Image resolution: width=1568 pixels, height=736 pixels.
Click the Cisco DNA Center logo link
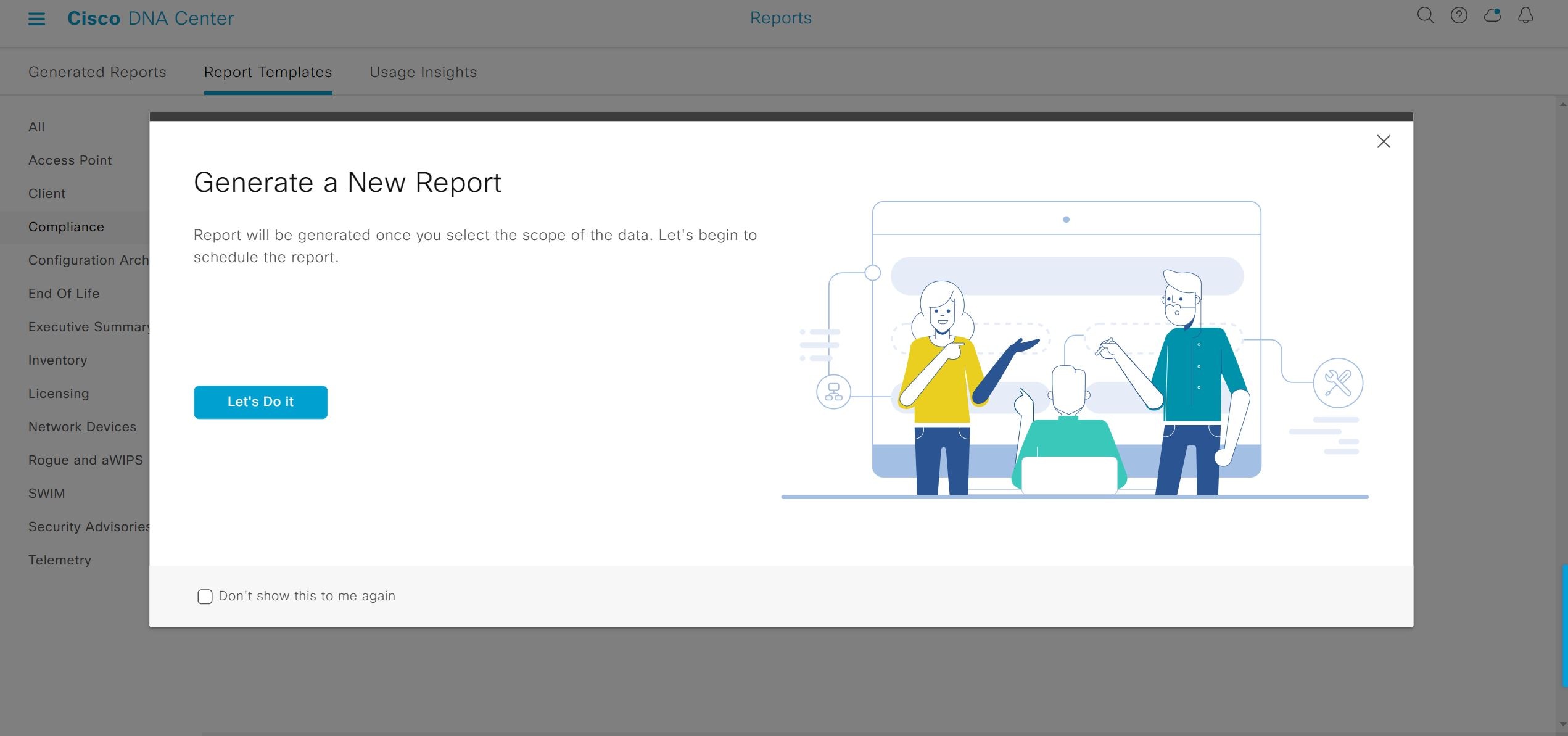[151, 19]
